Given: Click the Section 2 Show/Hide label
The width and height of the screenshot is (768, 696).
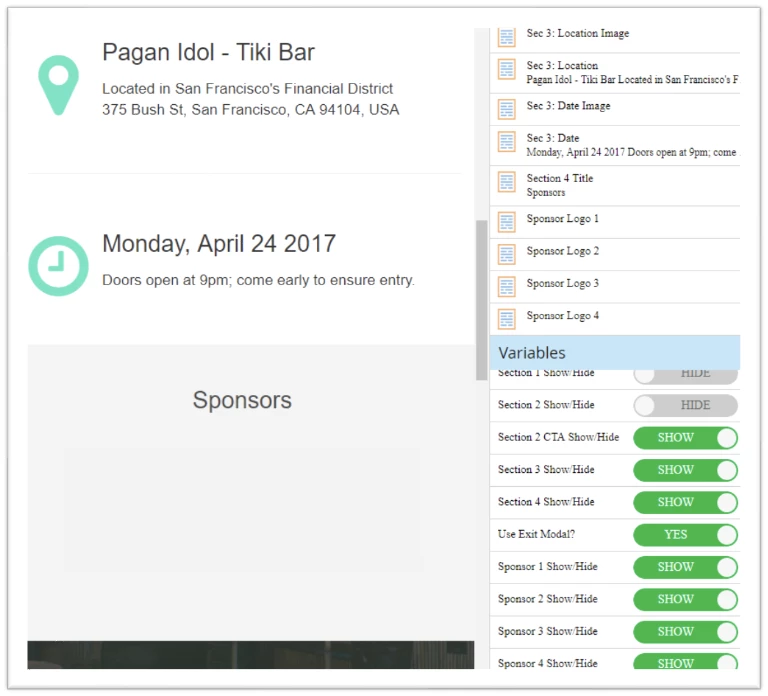Looking at the screenshot, I should [546, 405].
